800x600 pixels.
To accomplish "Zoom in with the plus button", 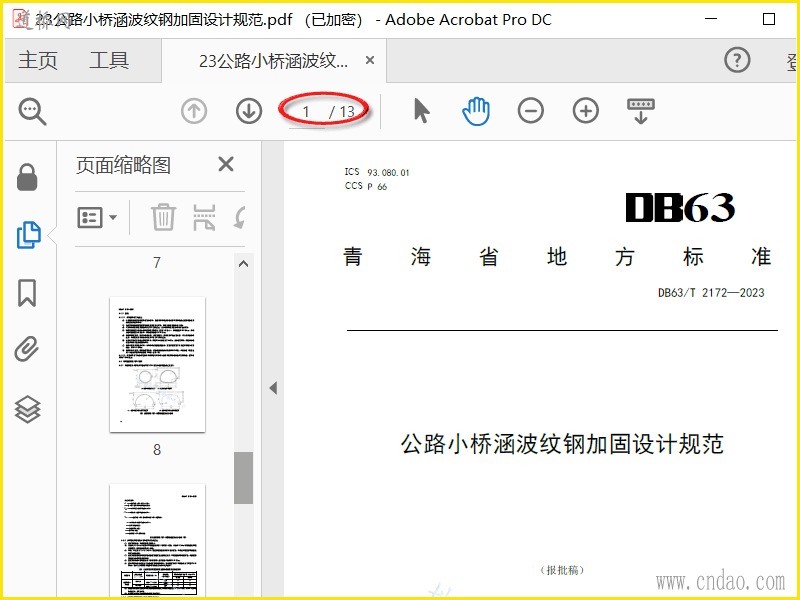I will point(586,111).
